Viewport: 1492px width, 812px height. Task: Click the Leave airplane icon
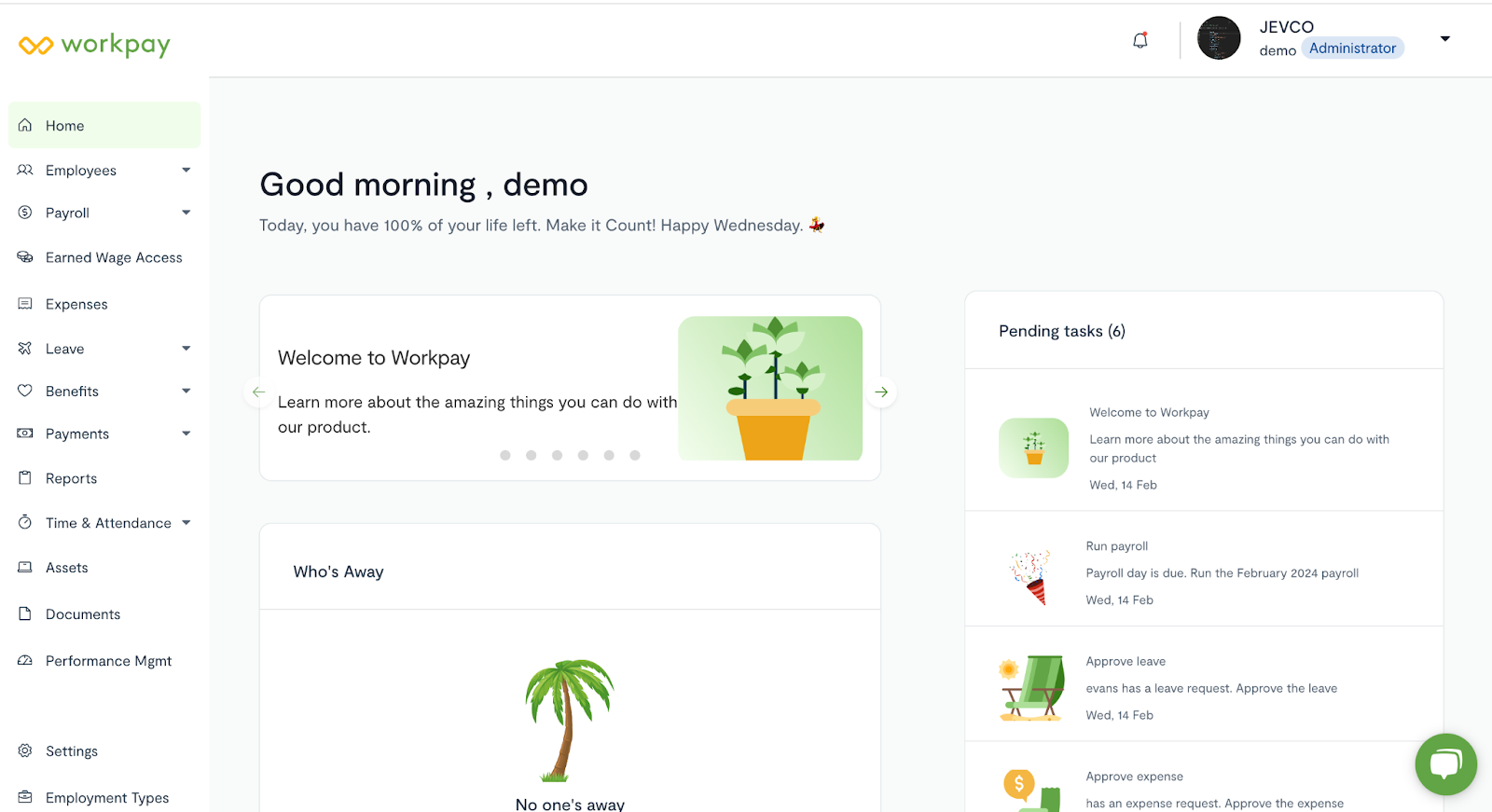point(25,349)
